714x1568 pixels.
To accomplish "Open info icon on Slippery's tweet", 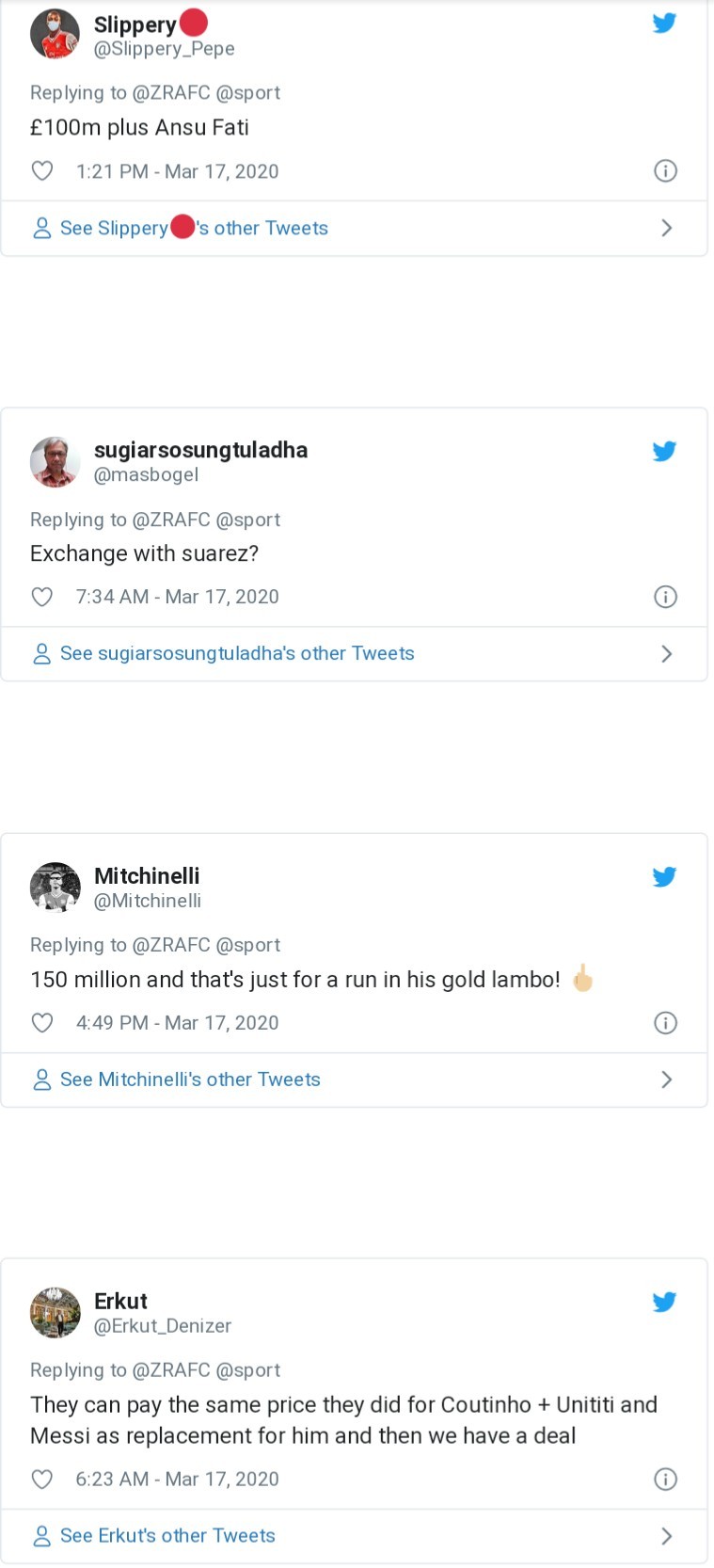I will pyautogui.click(x=665, y=171).
